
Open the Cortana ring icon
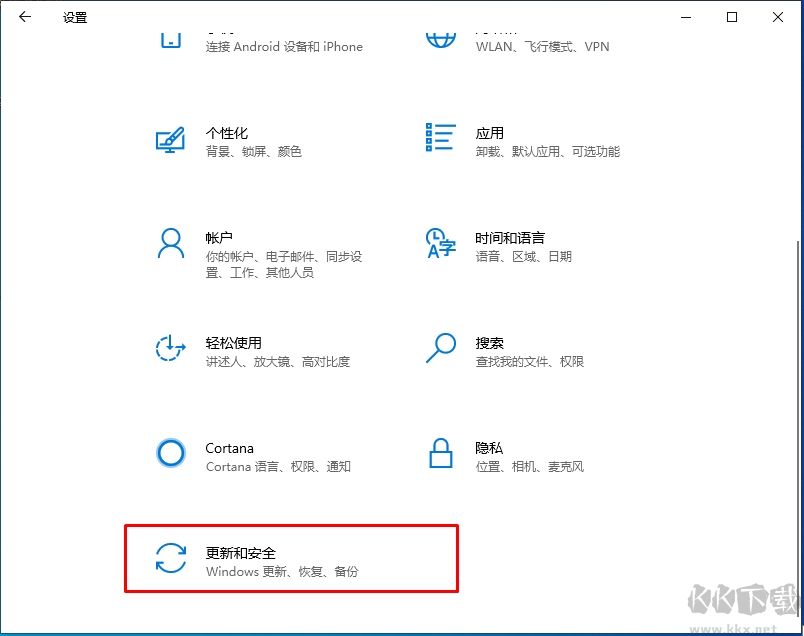click(x=171, y=453)
